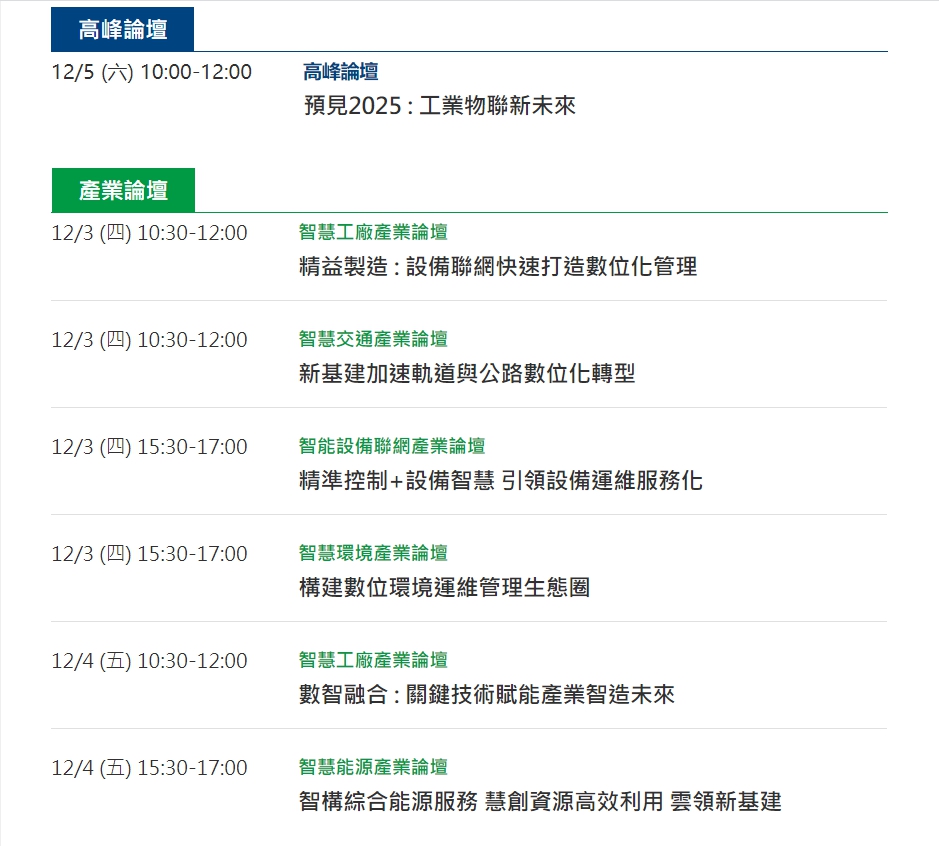Click the 12/4 (五) 15:30-17:00 time
Screen dimensions: 939x846
tap(149, 768)
